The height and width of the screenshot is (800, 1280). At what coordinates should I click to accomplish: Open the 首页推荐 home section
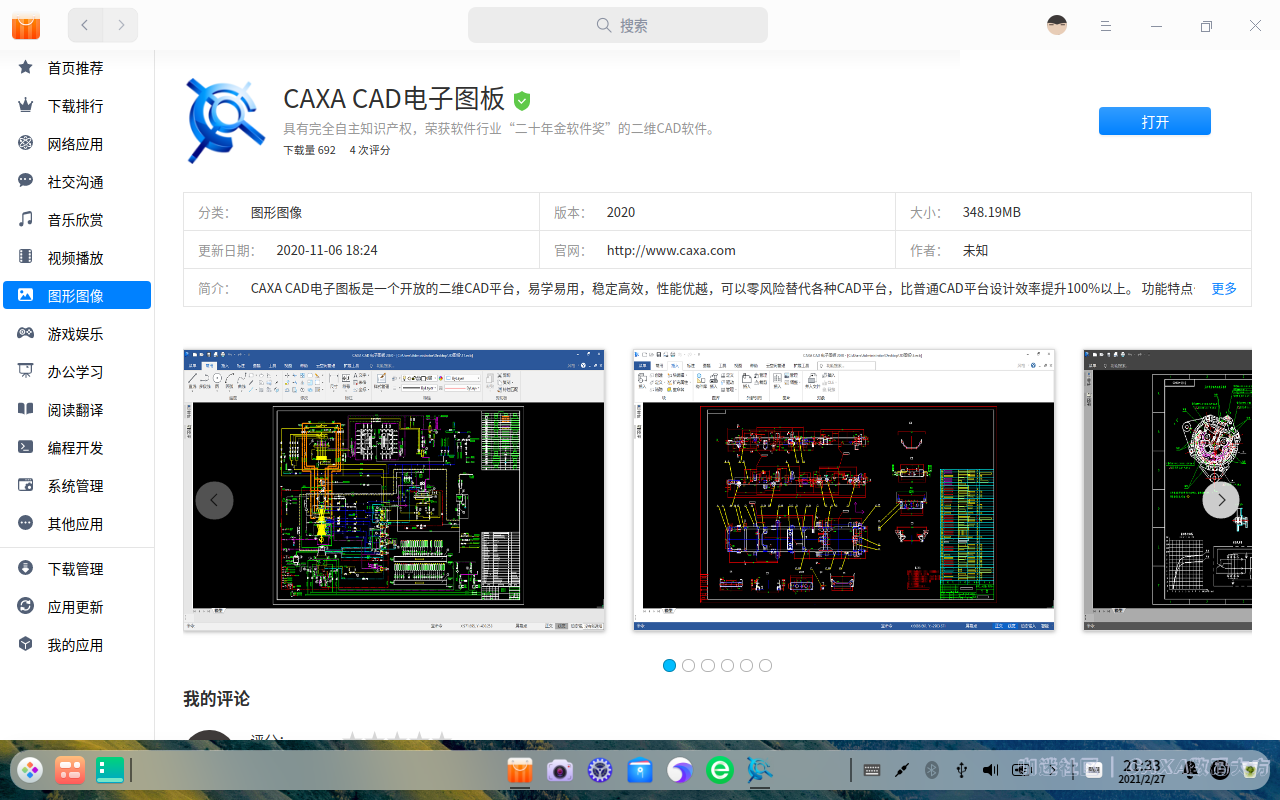(x=75, y=68)
